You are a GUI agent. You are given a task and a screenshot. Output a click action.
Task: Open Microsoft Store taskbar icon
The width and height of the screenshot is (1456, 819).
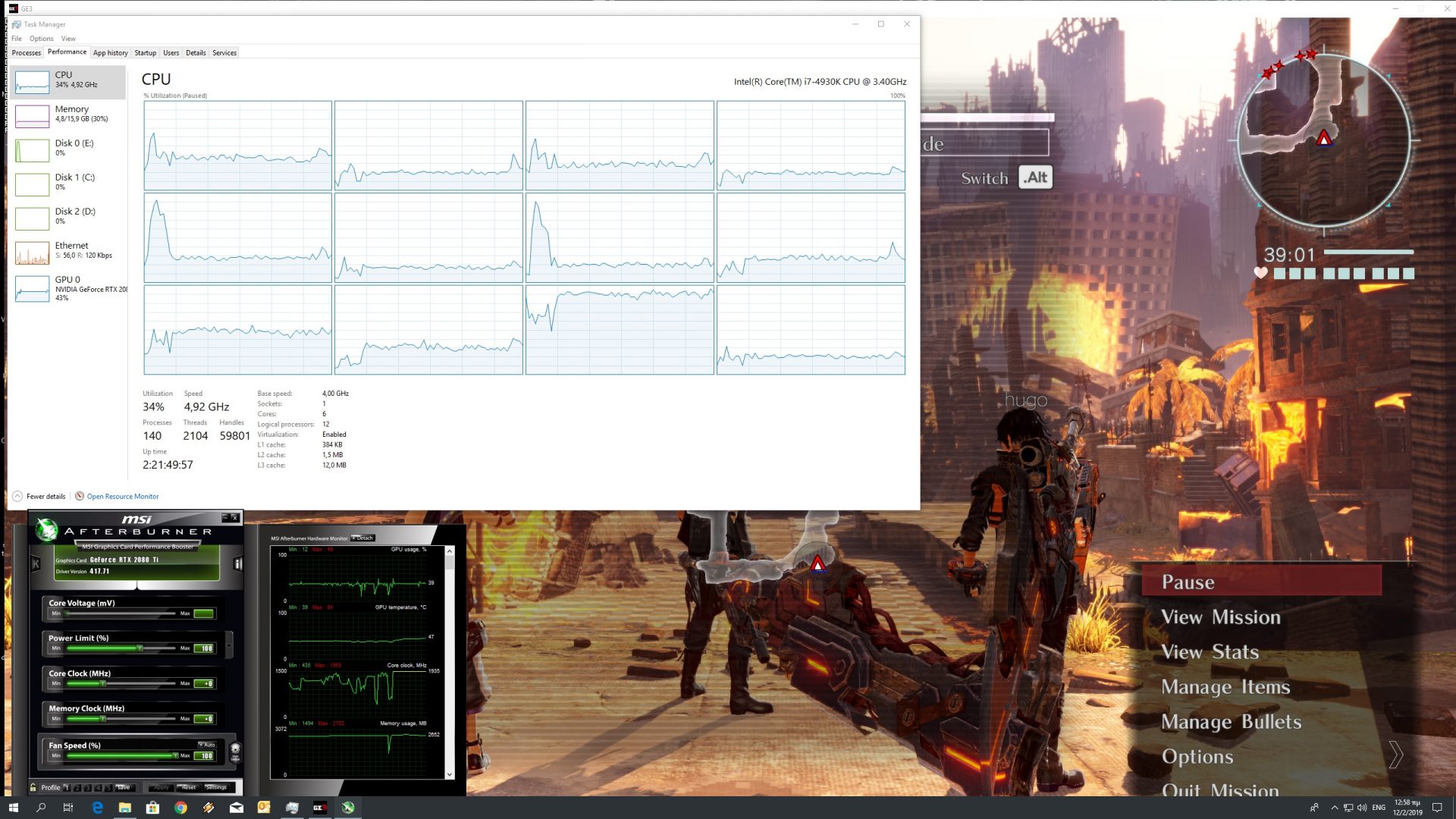point(152,808)
